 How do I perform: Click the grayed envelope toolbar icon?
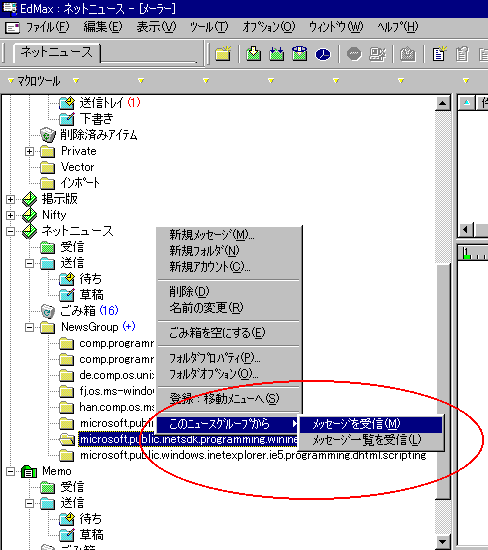[x=408, y=54]
